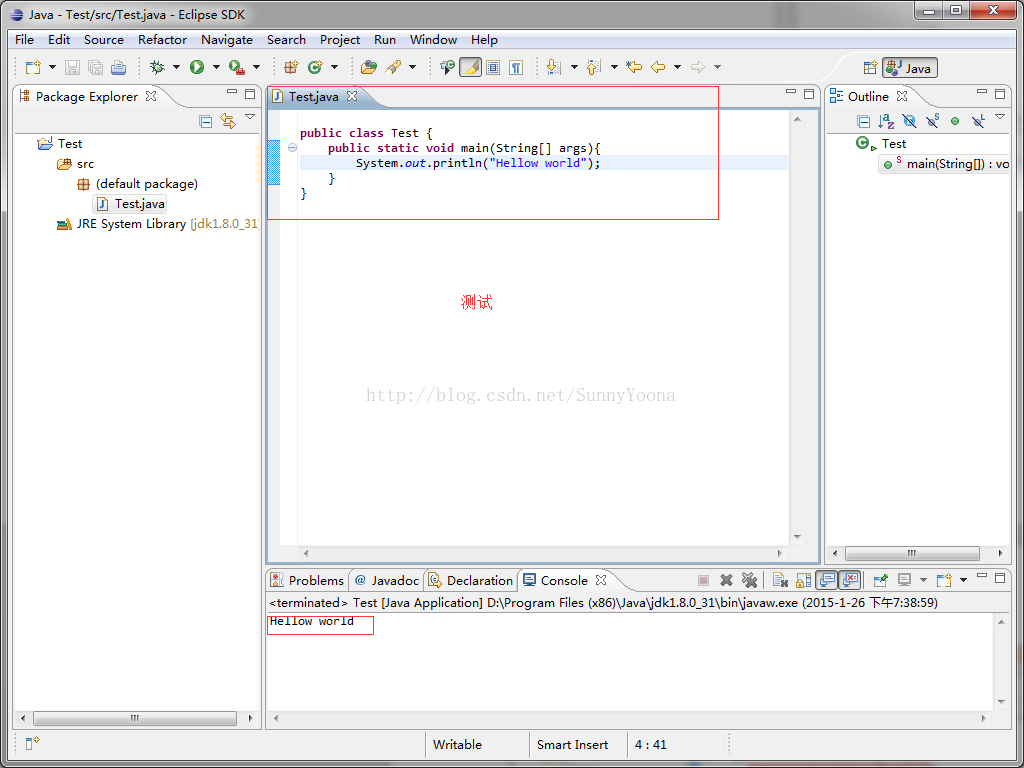The image size is (1024, 768).
Task: Toggle alphabetical Sort in Outline view
Action: [886, 121]
